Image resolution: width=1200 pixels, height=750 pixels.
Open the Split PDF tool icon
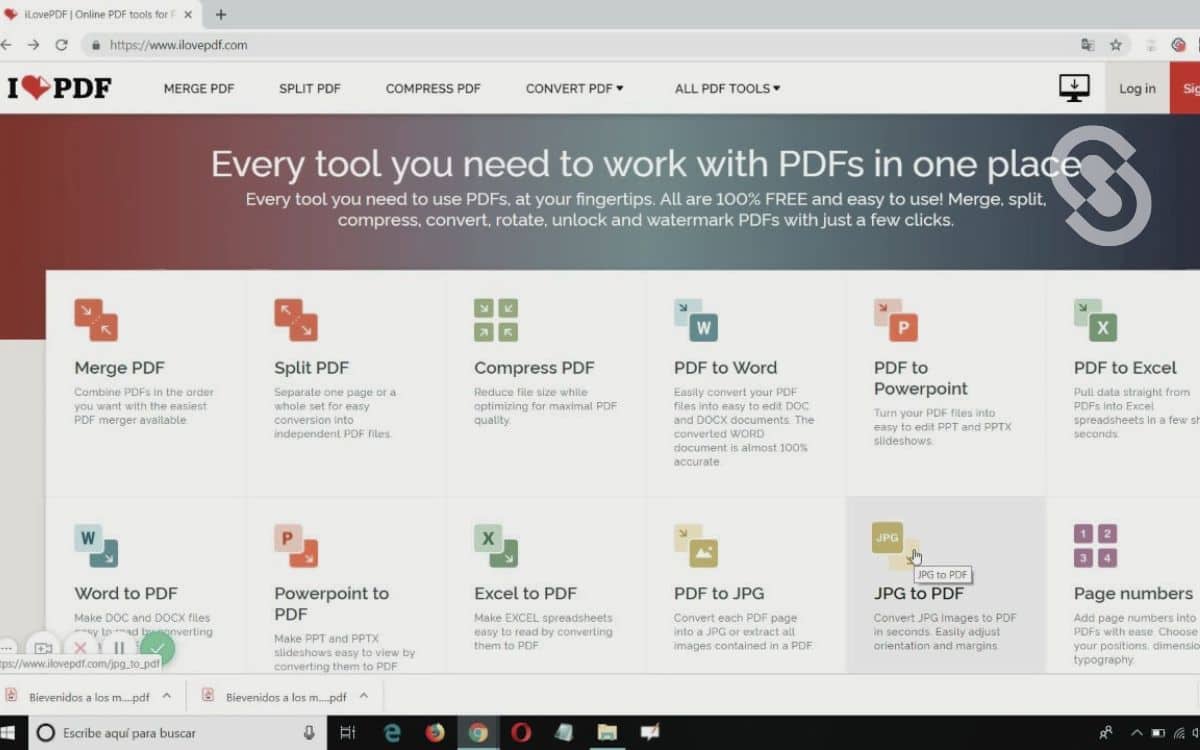[x=296, y=320]
